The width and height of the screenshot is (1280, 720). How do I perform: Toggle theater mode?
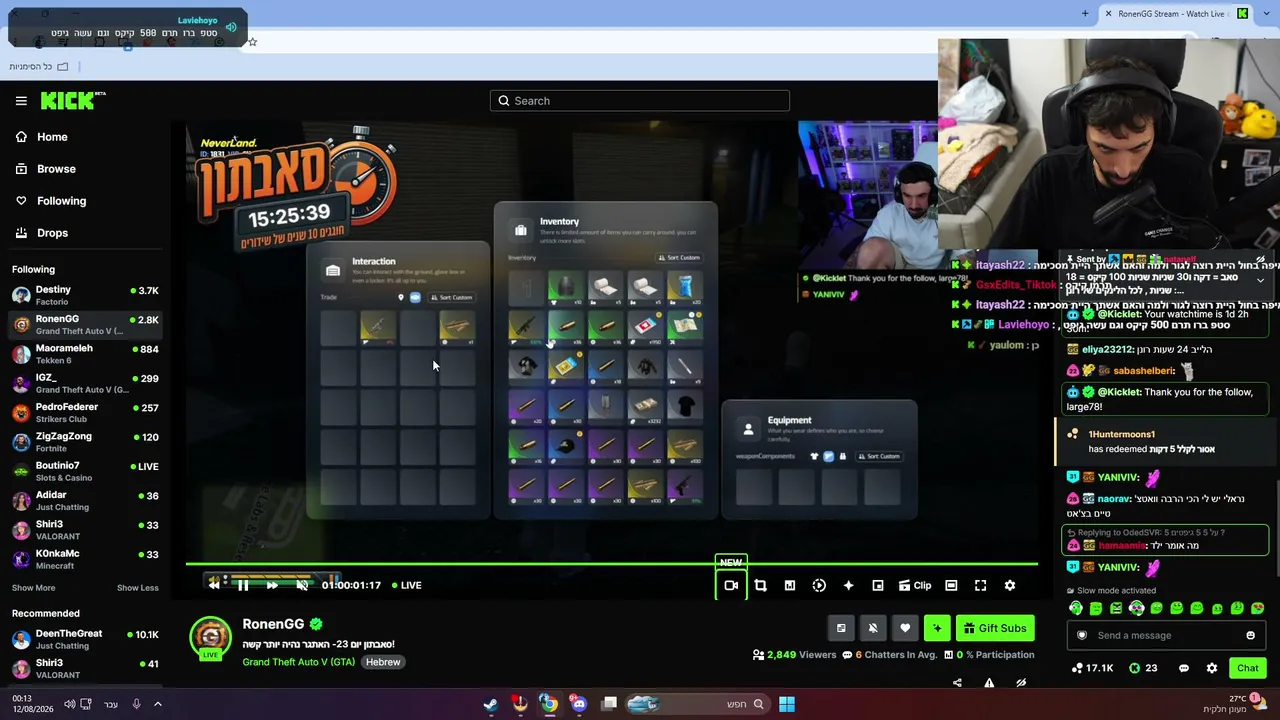(x=951, y=585)
